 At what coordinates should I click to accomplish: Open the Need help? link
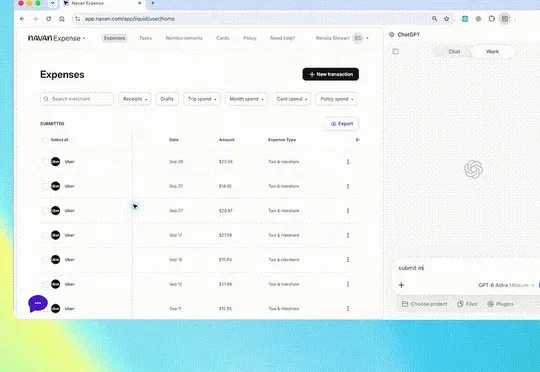pos(282,38)
